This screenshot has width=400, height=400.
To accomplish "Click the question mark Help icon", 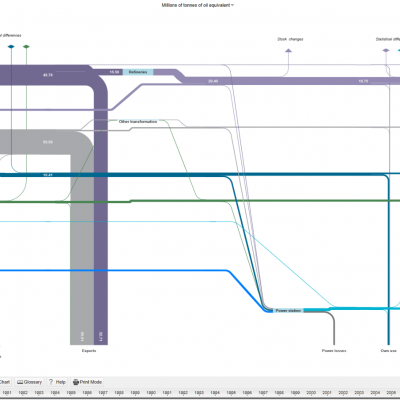I will click(51, 382).
